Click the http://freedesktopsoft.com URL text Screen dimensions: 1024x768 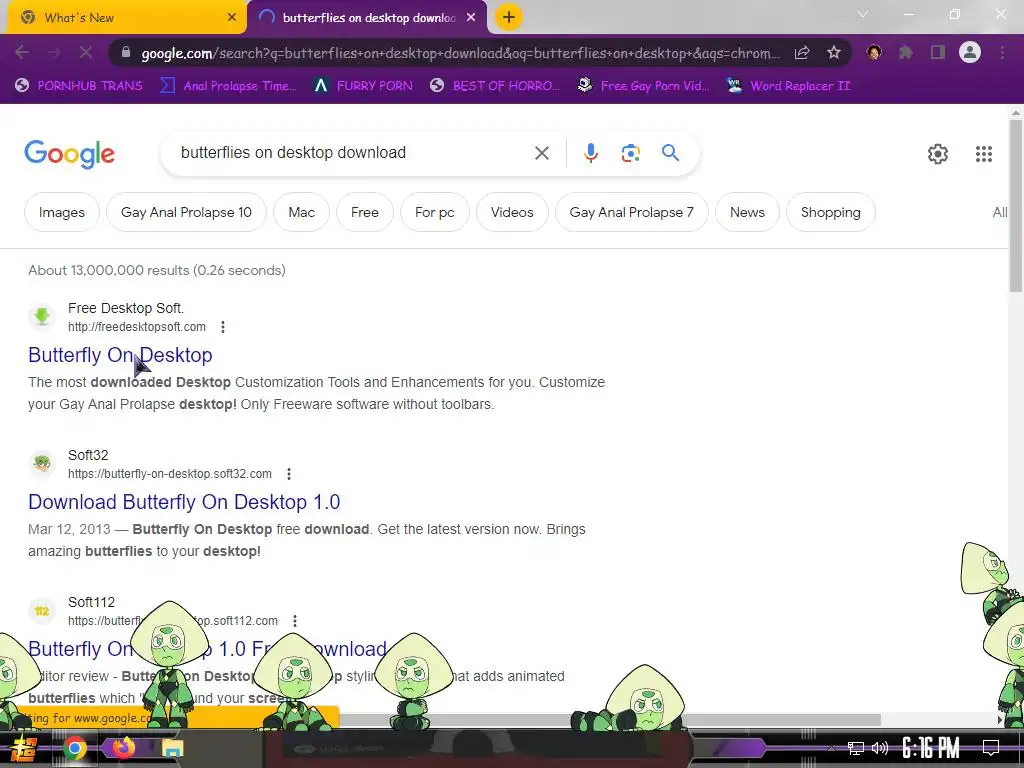coord(136,327)
